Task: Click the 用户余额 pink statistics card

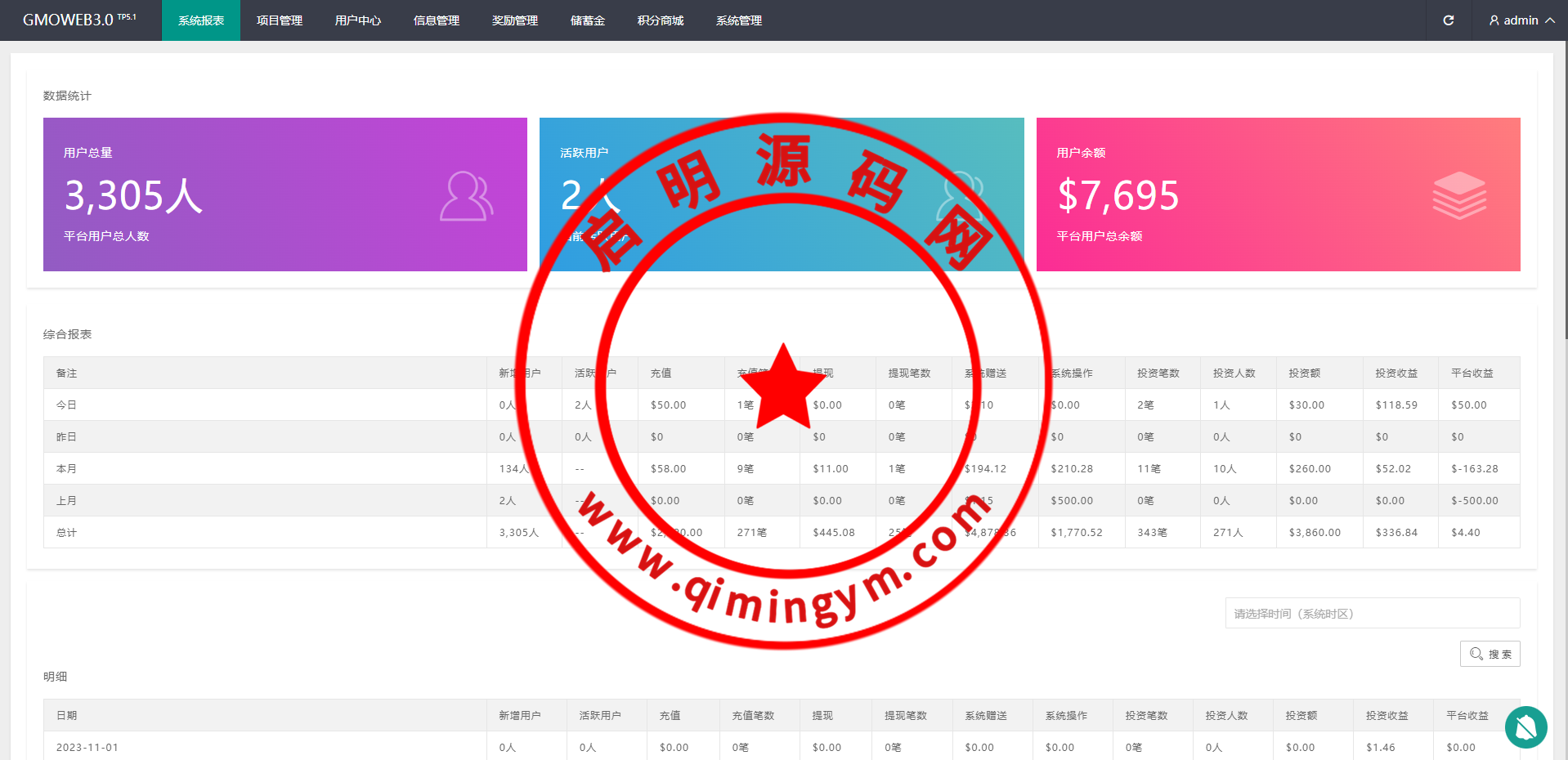Action: tap(1278, 194)
